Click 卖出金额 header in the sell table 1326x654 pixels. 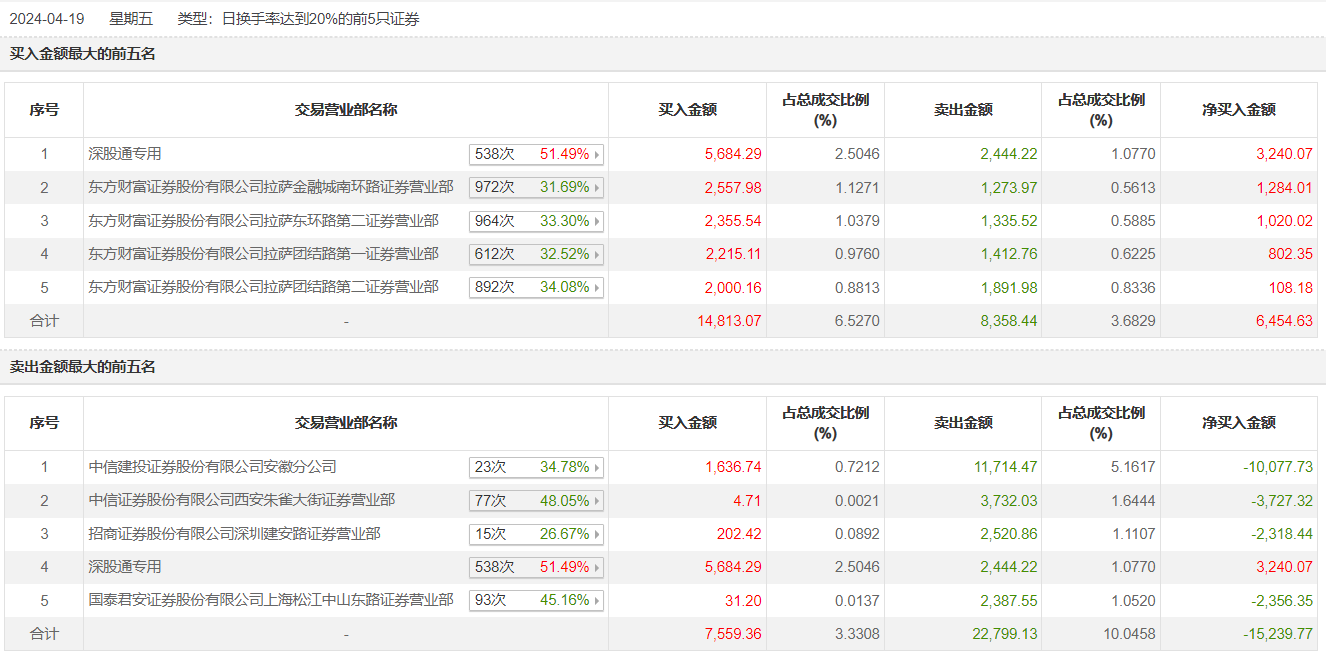963,423
